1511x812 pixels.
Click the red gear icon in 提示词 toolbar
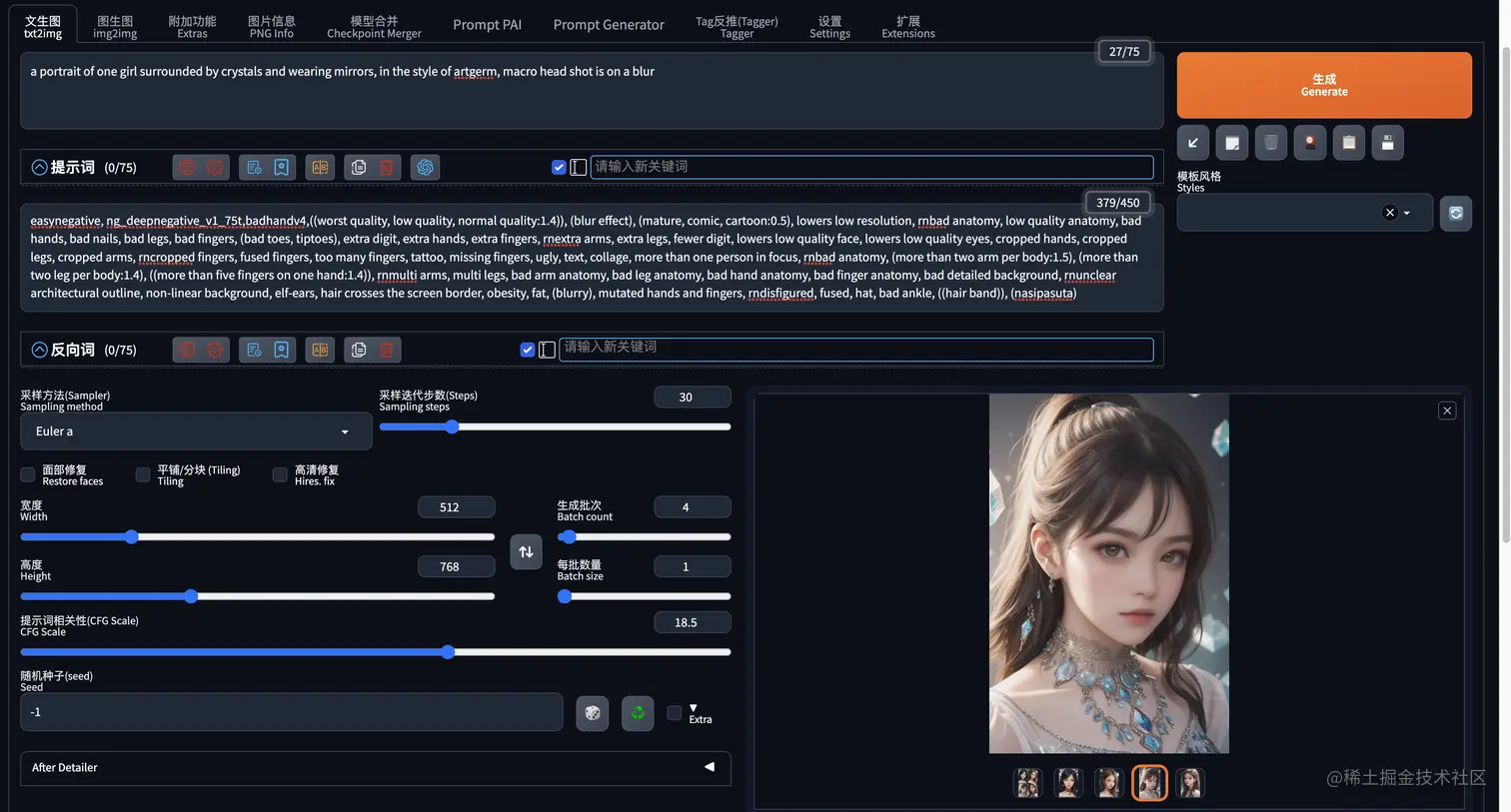[x=215, y=168]
